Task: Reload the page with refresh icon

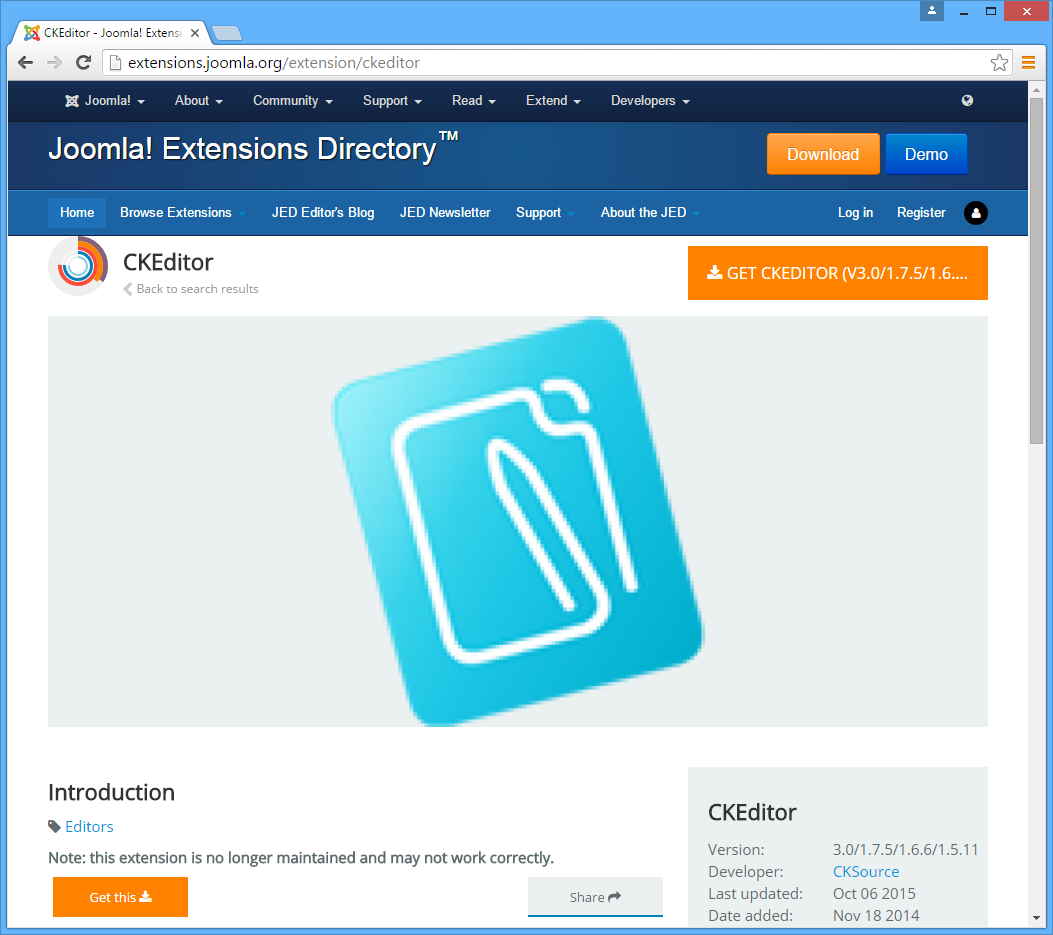Action: tap(84, 62)
